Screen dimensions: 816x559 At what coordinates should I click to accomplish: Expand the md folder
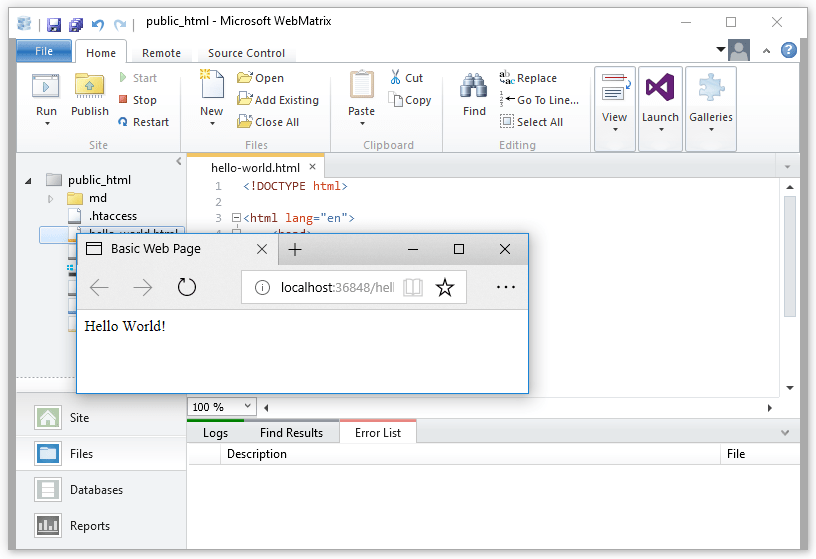click(x=50, y=198)
